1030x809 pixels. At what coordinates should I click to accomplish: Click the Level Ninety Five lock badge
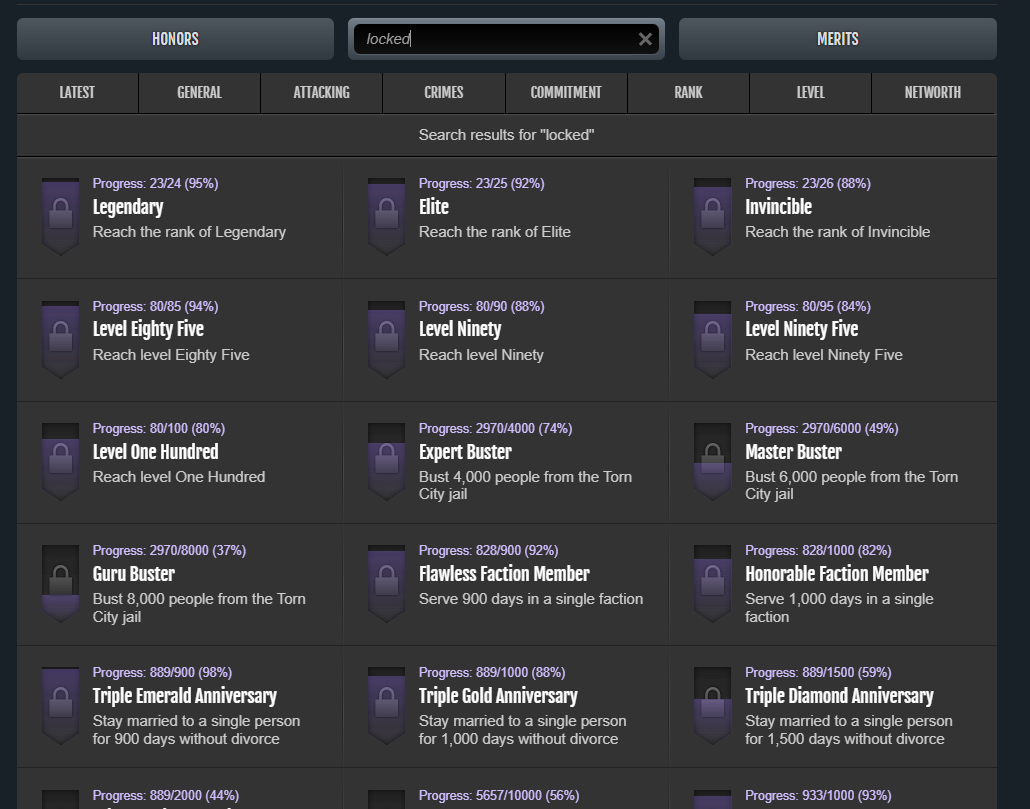tap(713, 339)
